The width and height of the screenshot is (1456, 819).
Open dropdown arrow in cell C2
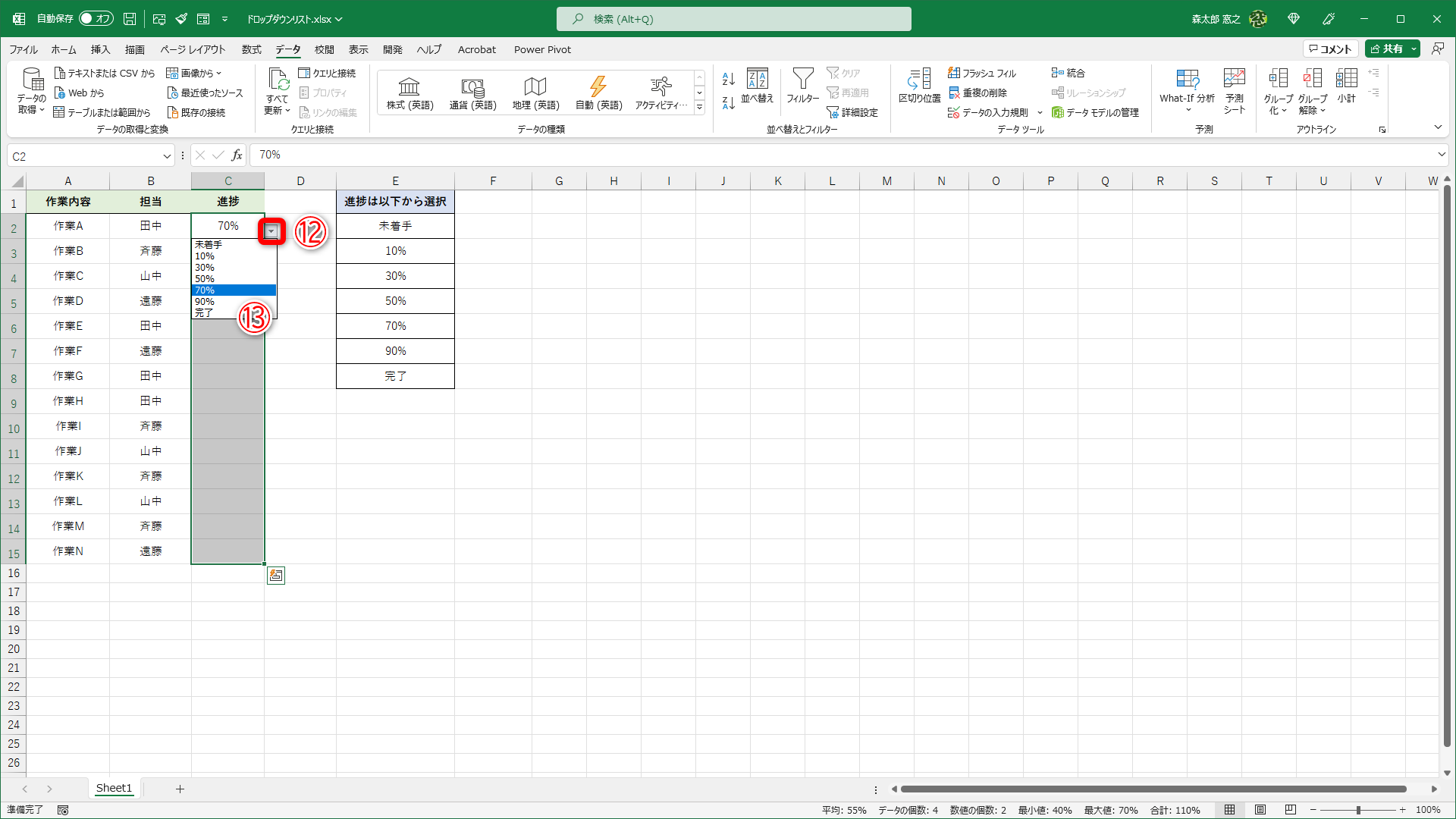(x=271, y=231)
